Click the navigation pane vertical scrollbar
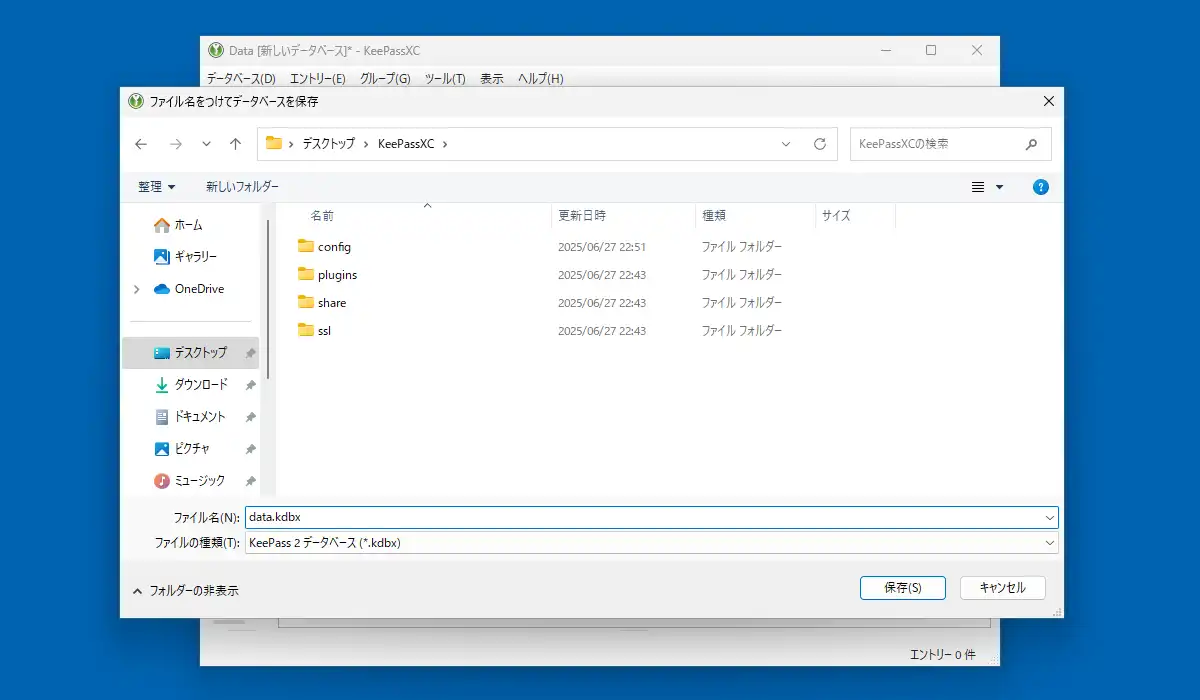1200x700 pixels. pos(268,300)
